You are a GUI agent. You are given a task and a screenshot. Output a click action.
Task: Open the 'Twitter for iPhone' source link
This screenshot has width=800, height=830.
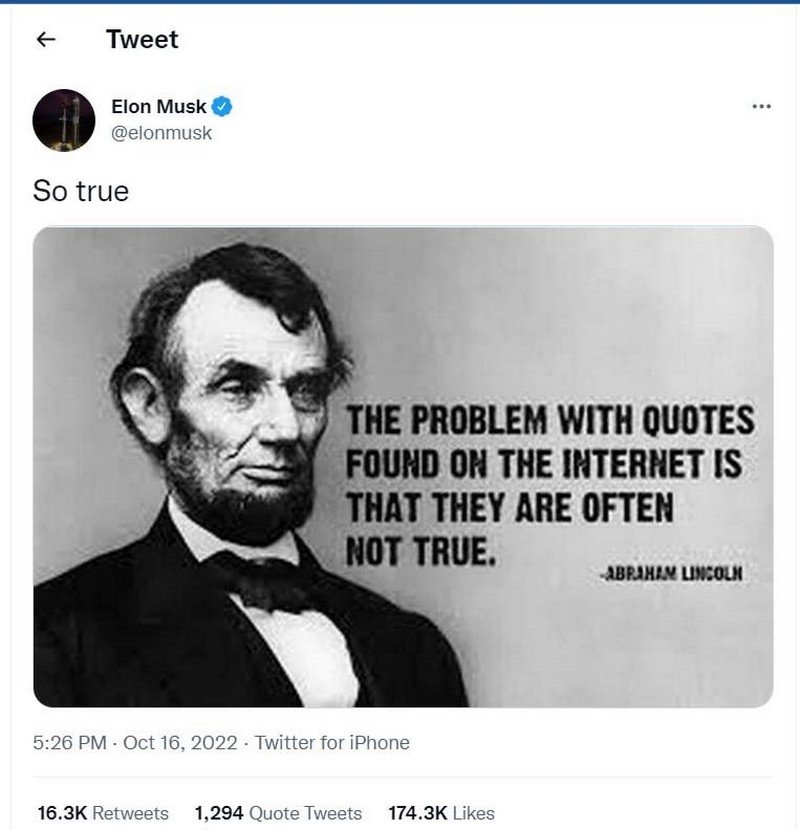coord(332,743)
